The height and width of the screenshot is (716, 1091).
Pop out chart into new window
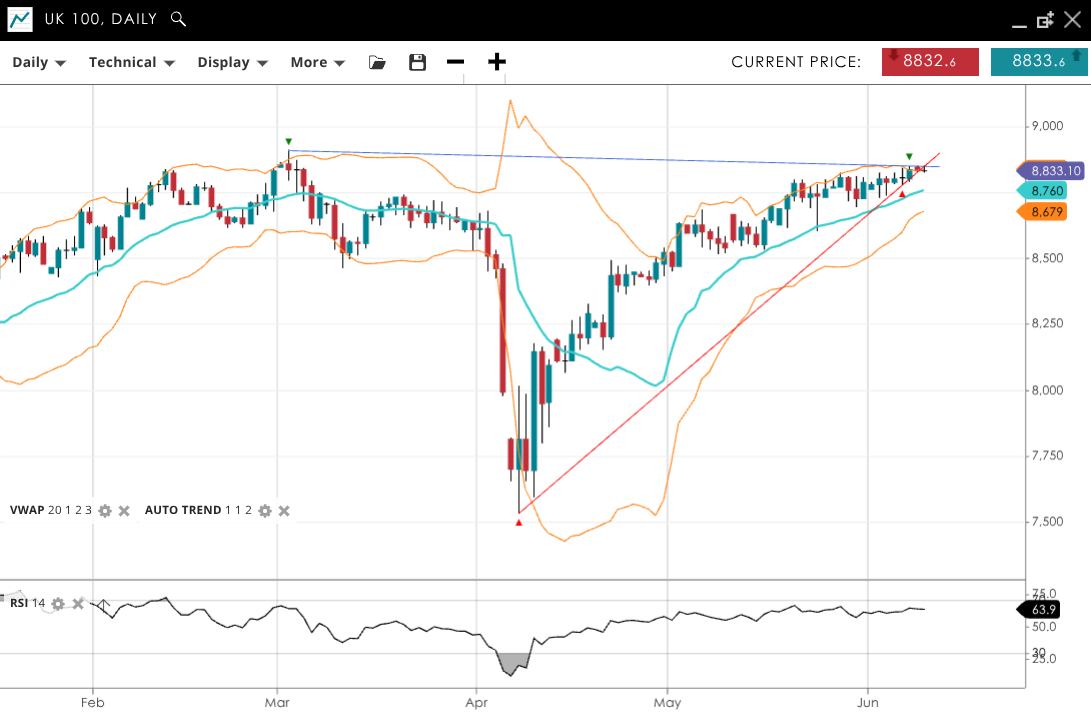pyautogui.click(x=1046, y=20)
